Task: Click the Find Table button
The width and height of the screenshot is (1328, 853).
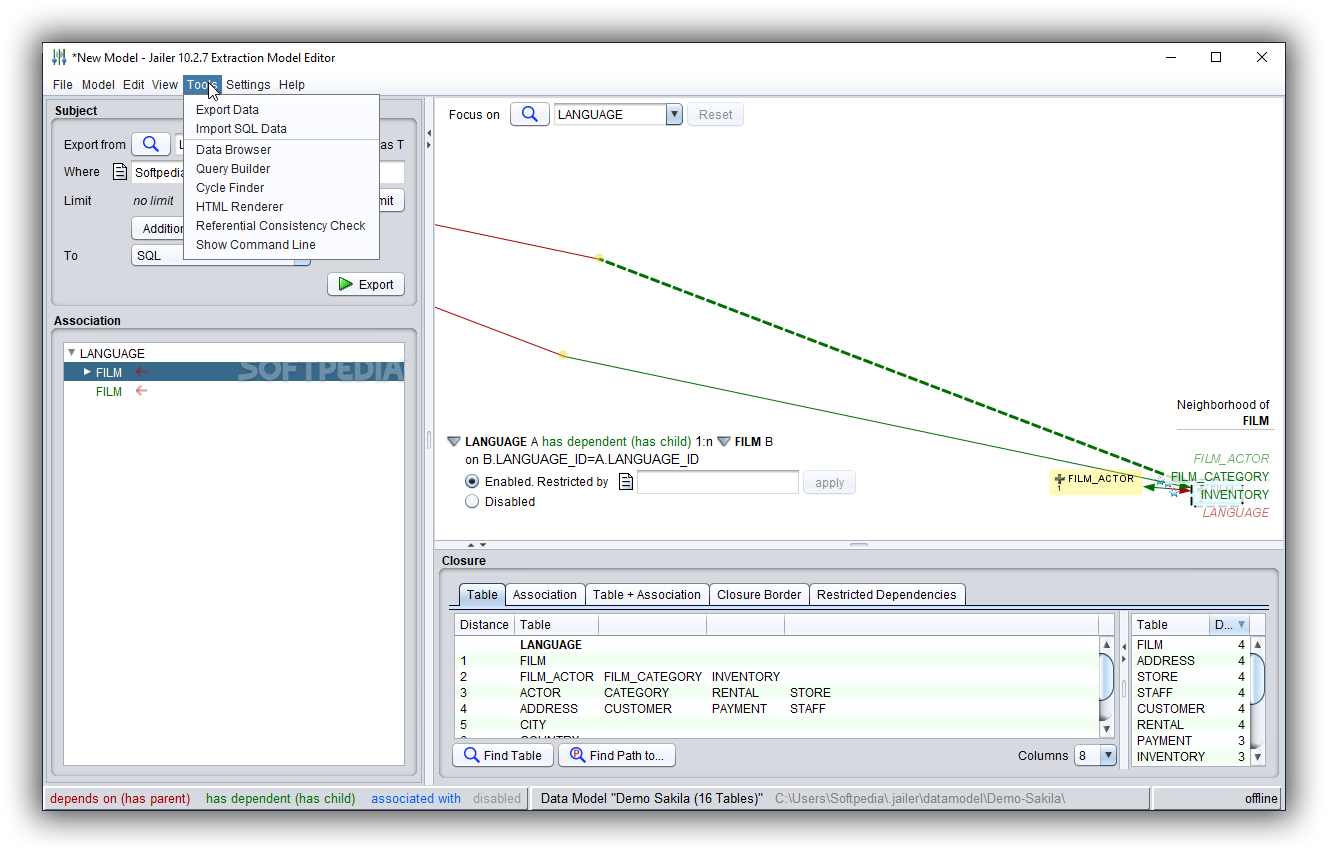Action: coord(503,756)
